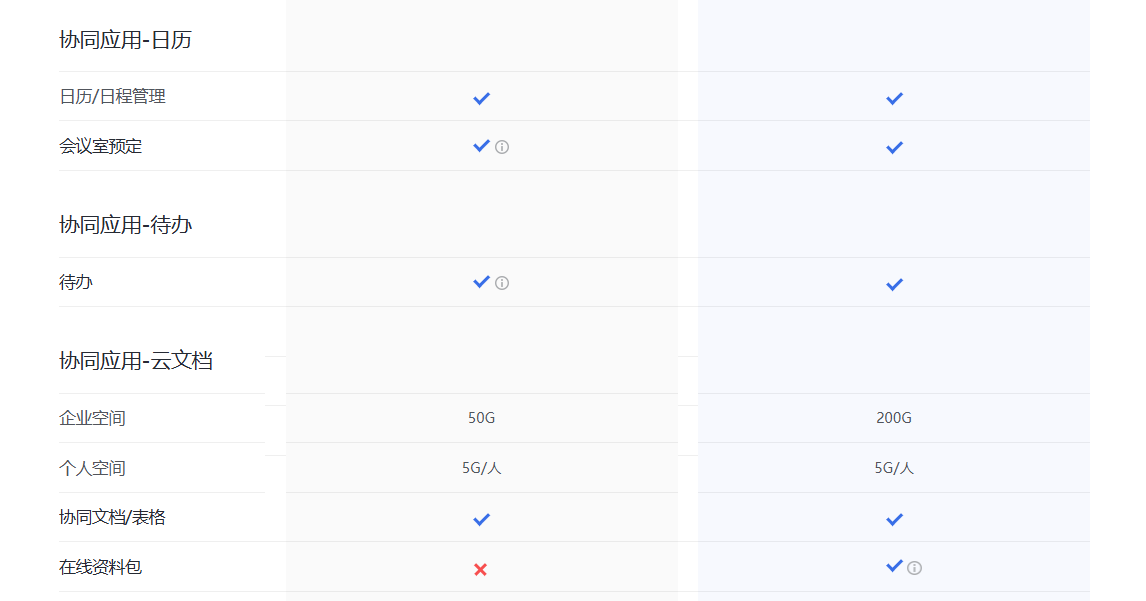Click red cross in 在线资料包 row
Screen dimensions: 1146x601
tap(480, 569)
